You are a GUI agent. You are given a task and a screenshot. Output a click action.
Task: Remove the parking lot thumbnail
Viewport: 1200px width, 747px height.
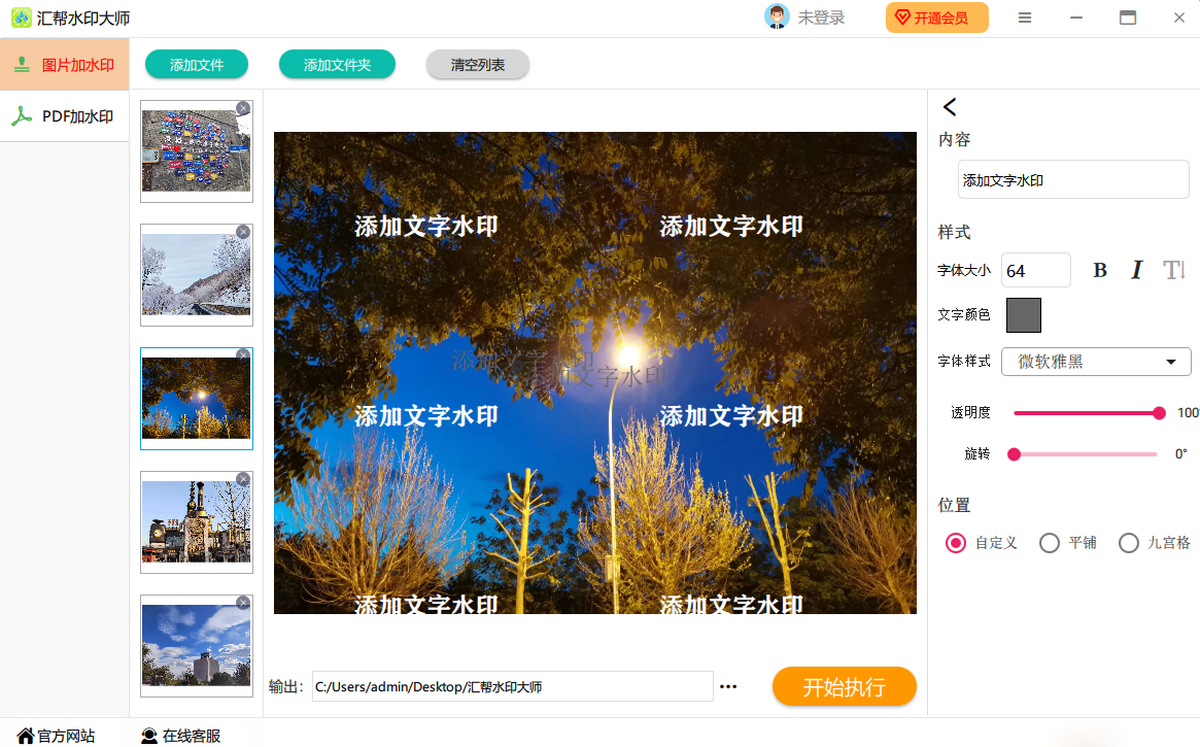pos(243,108)
